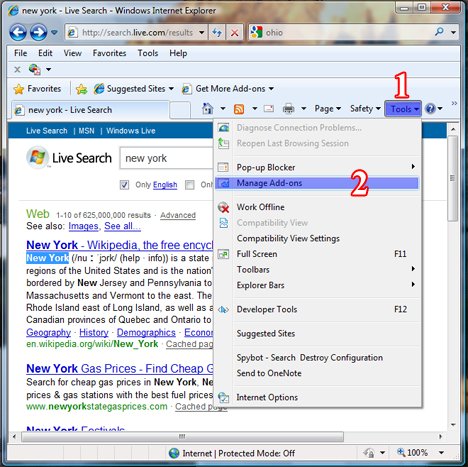Open the Toolbars submenu
This screenshot has width=468, height=467.
coord(317,269)
